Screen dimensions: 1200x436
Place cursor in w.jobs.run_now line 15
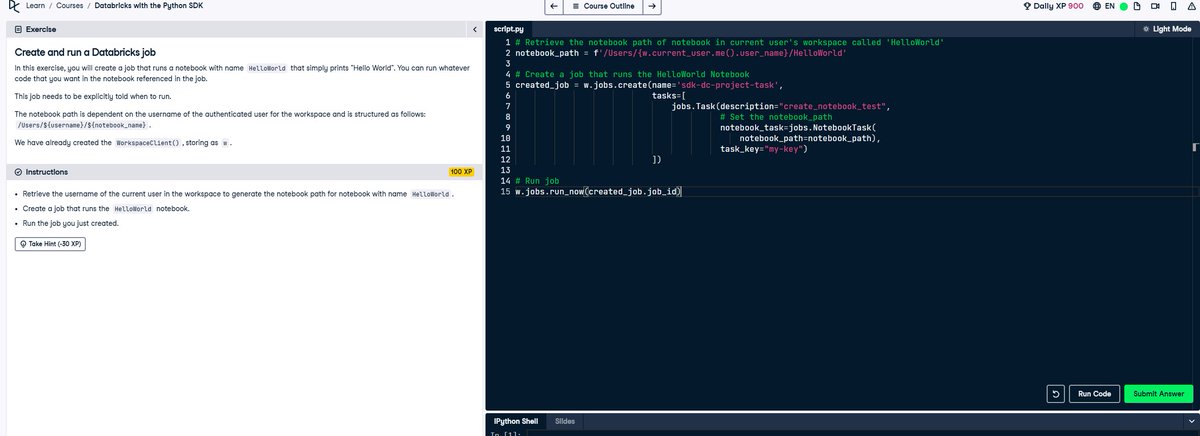point(599,190)
